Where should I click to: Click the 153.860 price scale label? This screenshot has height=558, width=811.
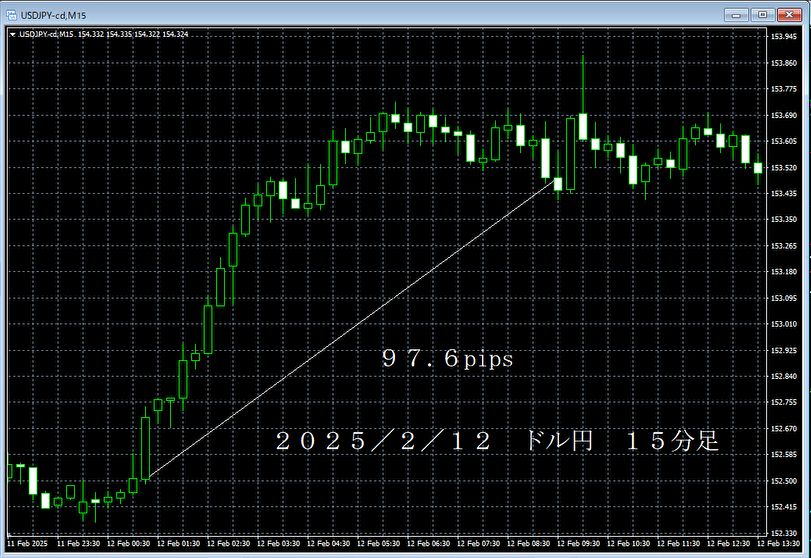[x=784, y=63]
